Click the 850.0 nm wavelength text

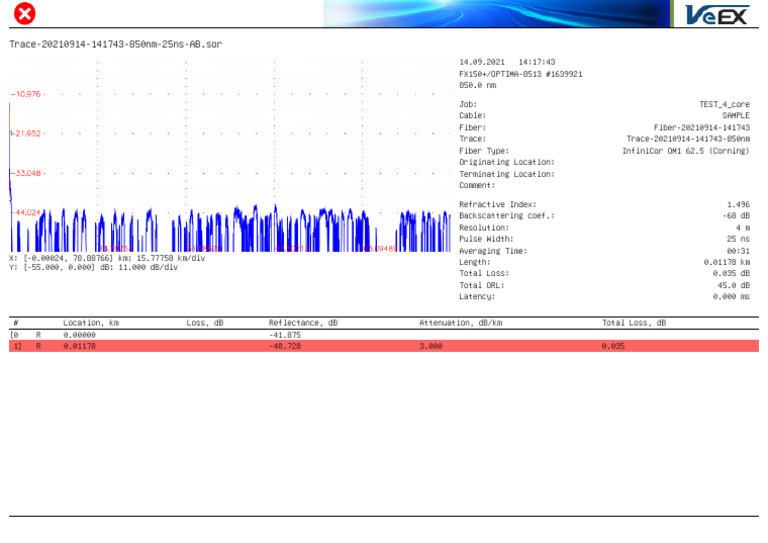pyautogui.click(x=478, y=85)
